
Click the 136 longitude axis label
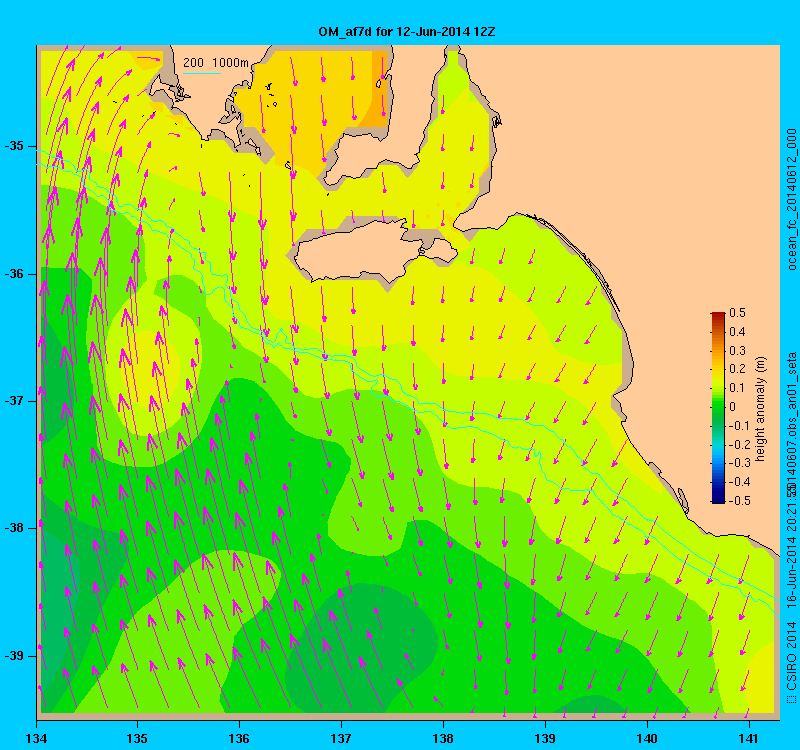(239, 738)
